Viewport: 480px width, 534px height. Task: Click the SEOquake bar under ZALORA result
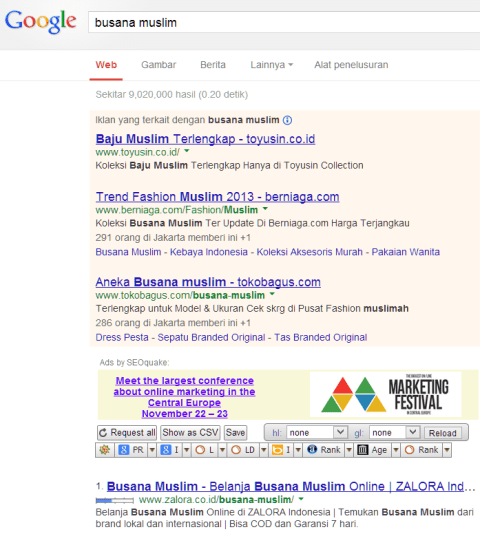click(115, 500)
